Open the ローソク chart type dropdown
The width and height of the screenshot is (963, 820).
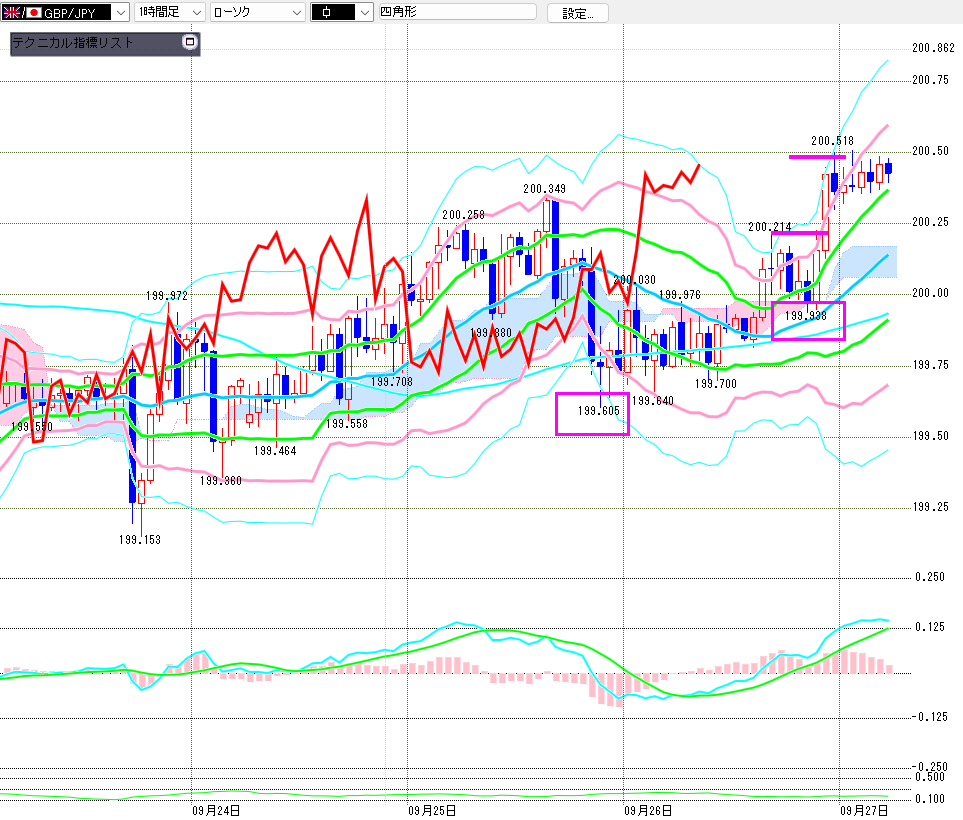pyautogui.click(x=296, y=13)
